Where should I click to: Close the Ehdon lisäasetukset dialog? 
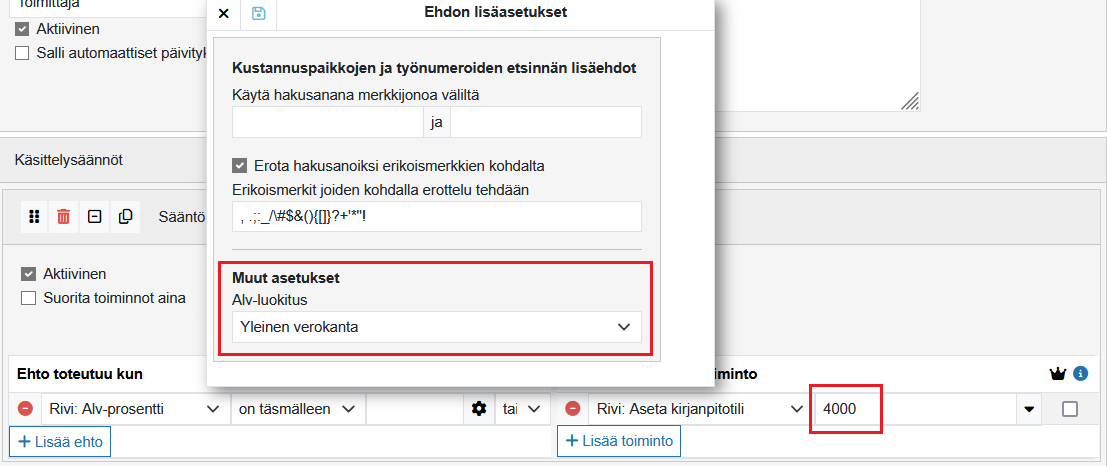coord(223,13)
